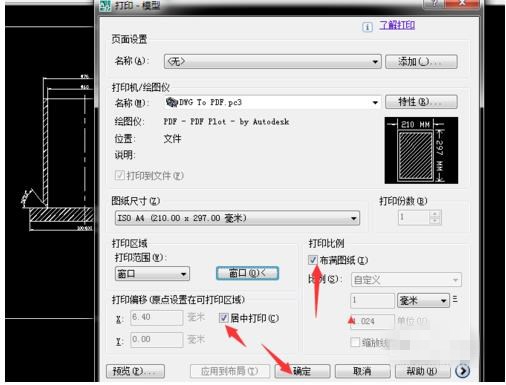Click the printer icon before DWG To PDF.pc3
The width and height of the screenshot is (506, 385).
171,102
